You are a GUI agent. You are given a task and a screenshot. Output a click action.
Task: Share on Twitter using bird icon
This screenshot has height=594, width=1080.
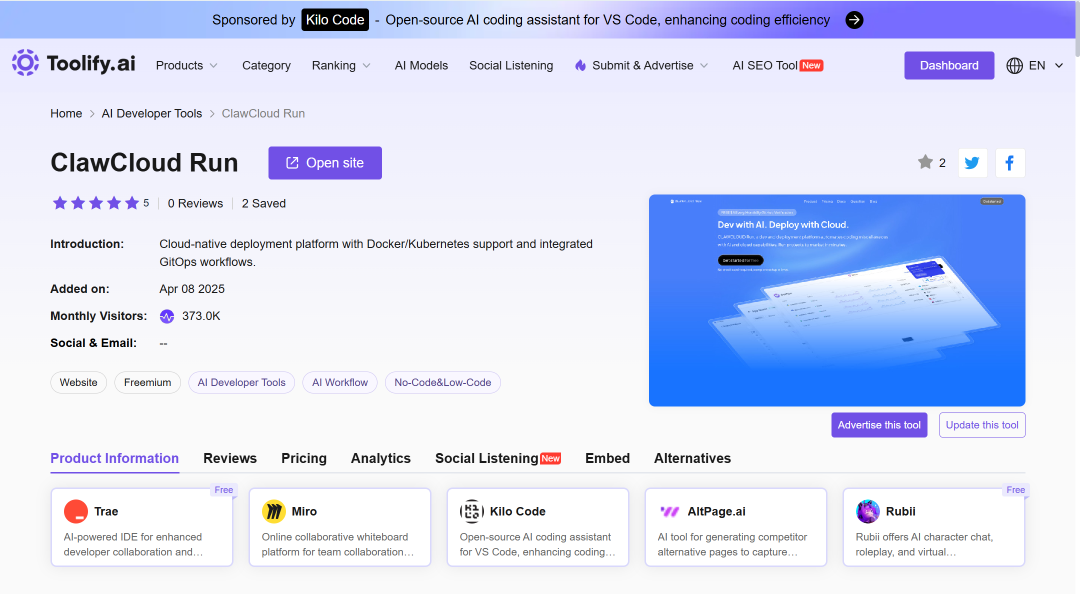(x=973, y=163)
